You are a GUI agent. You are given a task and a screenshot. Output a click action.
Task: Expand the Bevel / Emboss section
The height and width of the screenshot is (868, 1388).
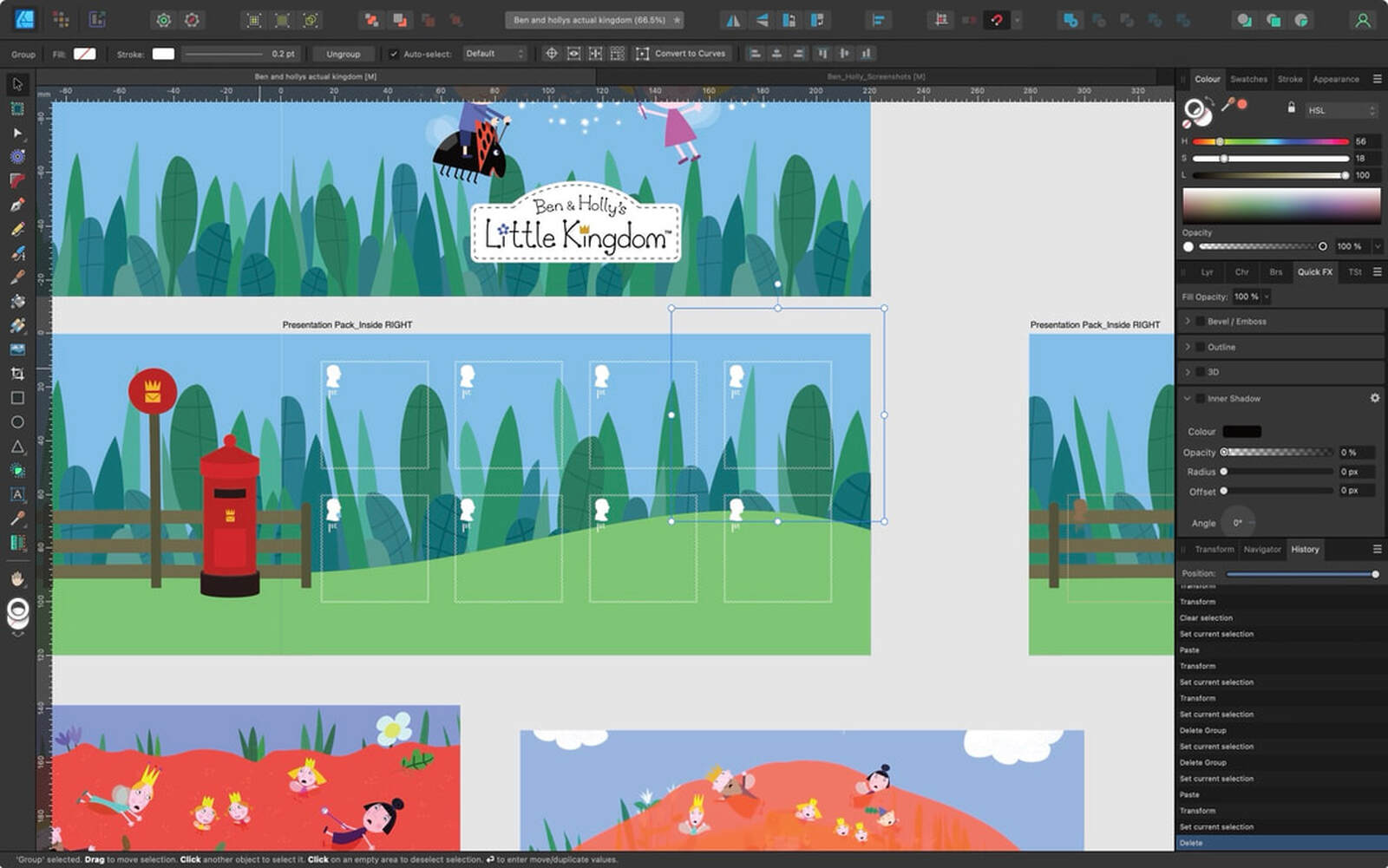pyautogui.click(x=1188, y=321)
